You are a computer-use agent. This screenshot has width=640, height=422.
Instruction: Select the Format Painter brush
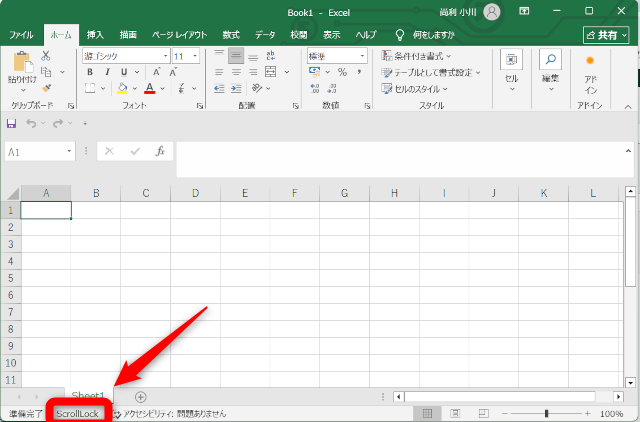(46, 88)
